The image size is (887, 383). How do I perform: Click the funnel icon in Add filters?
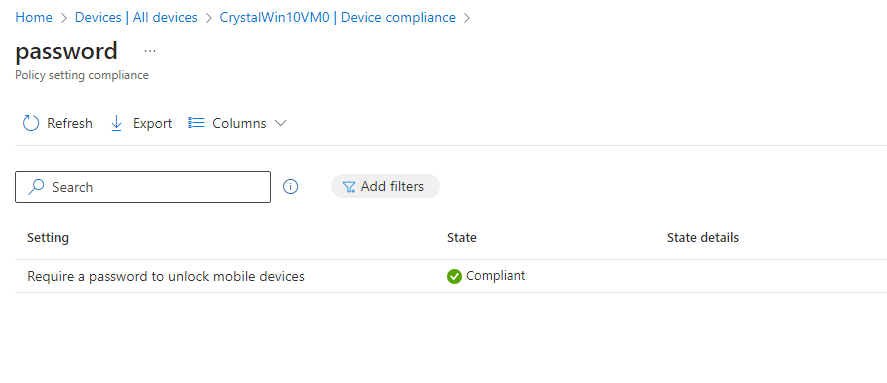click(x=349, y=187)
